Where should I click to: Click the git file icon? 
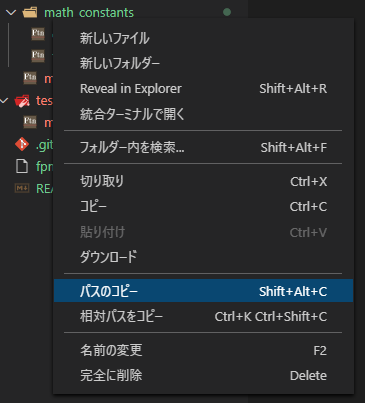(22, 144)
